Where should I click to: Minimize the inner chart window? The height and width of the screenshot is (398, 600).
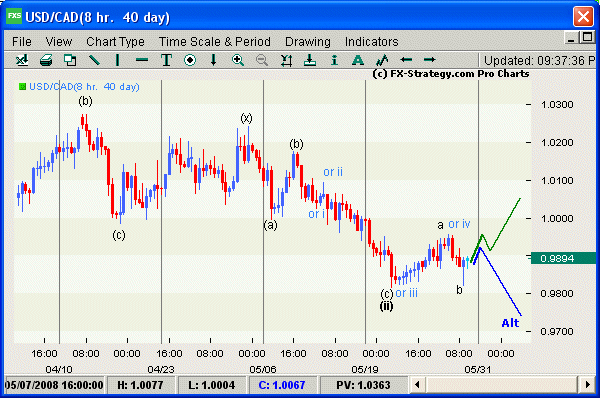tap(572, 38)
